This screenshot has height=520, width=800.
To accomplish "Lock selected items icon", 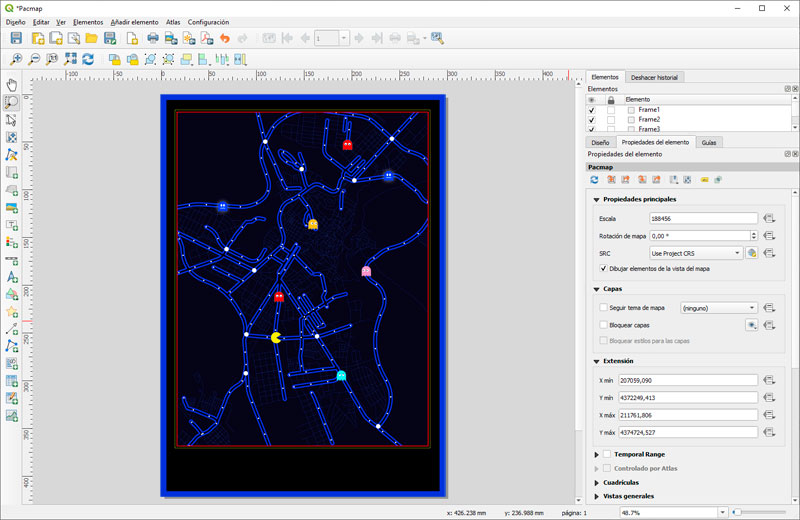I will pos(114,59).
